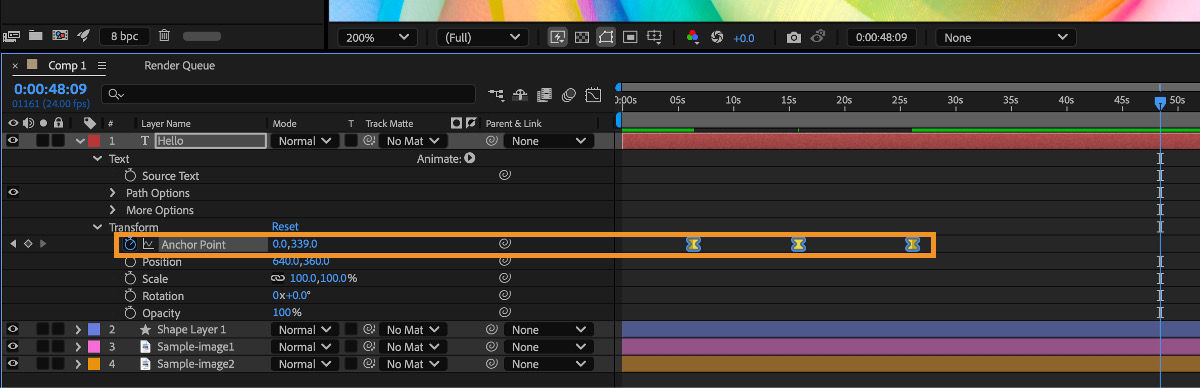Select the Hello layer name
The height and width of the screenshot is (388, 1200).
[x=210, y=141]
